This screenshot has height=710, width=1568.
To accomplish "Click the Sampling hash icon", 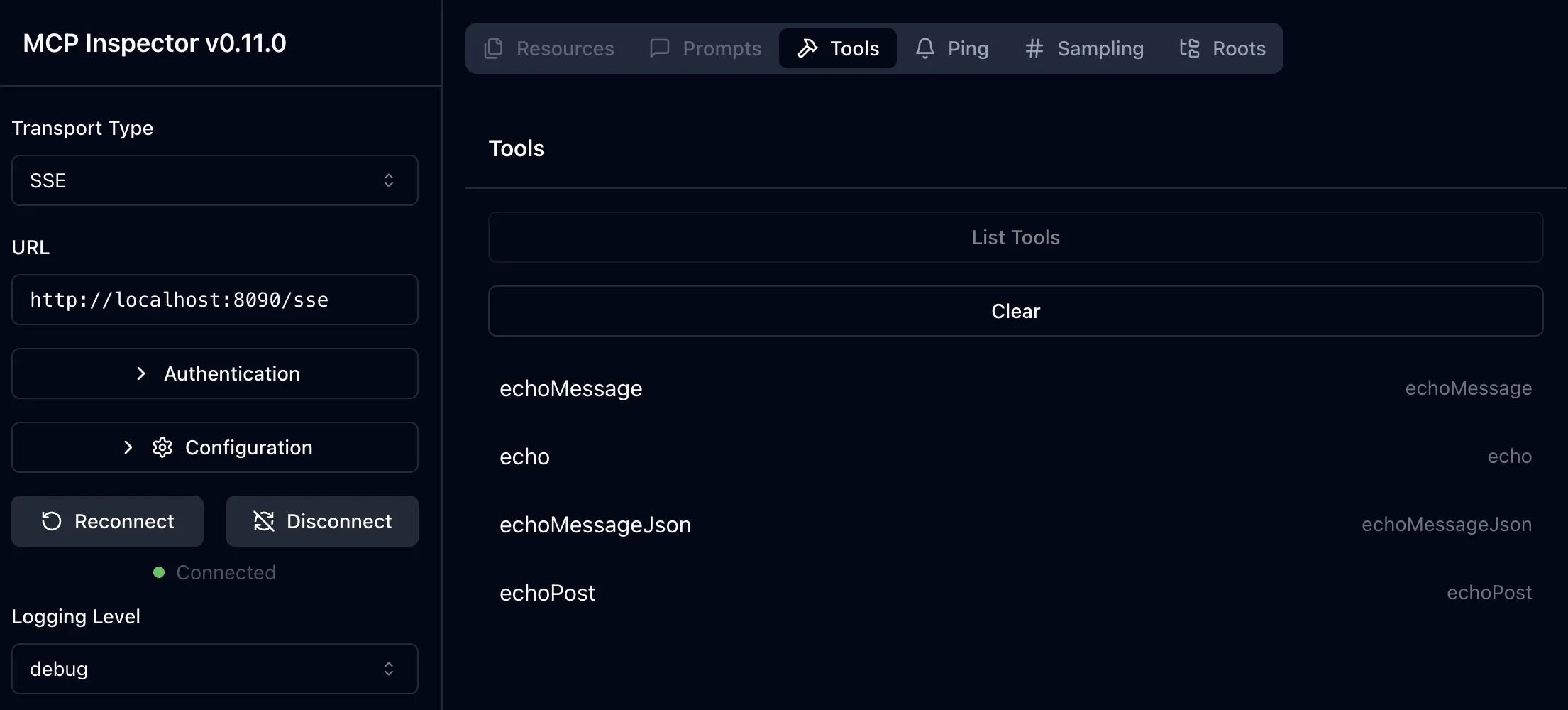I will tap(1034, 48).
